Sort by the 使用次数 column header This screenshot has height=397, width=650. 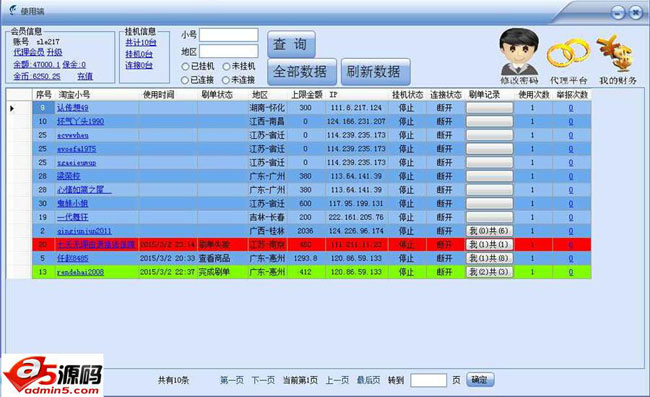[x=534, y=95]
